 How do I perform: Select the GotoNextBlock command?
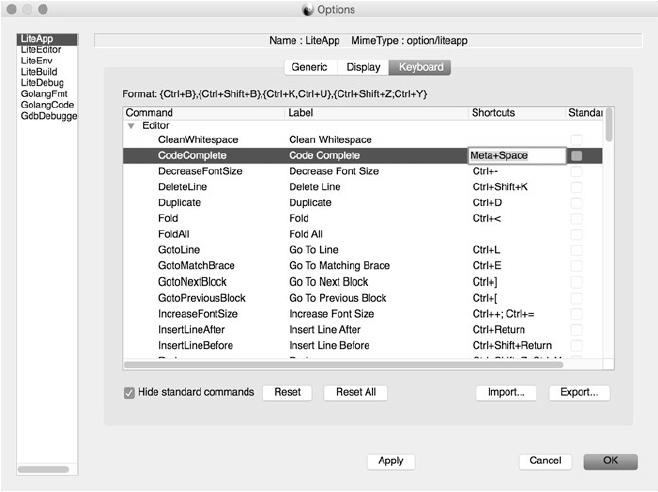[x=192, y=282]
